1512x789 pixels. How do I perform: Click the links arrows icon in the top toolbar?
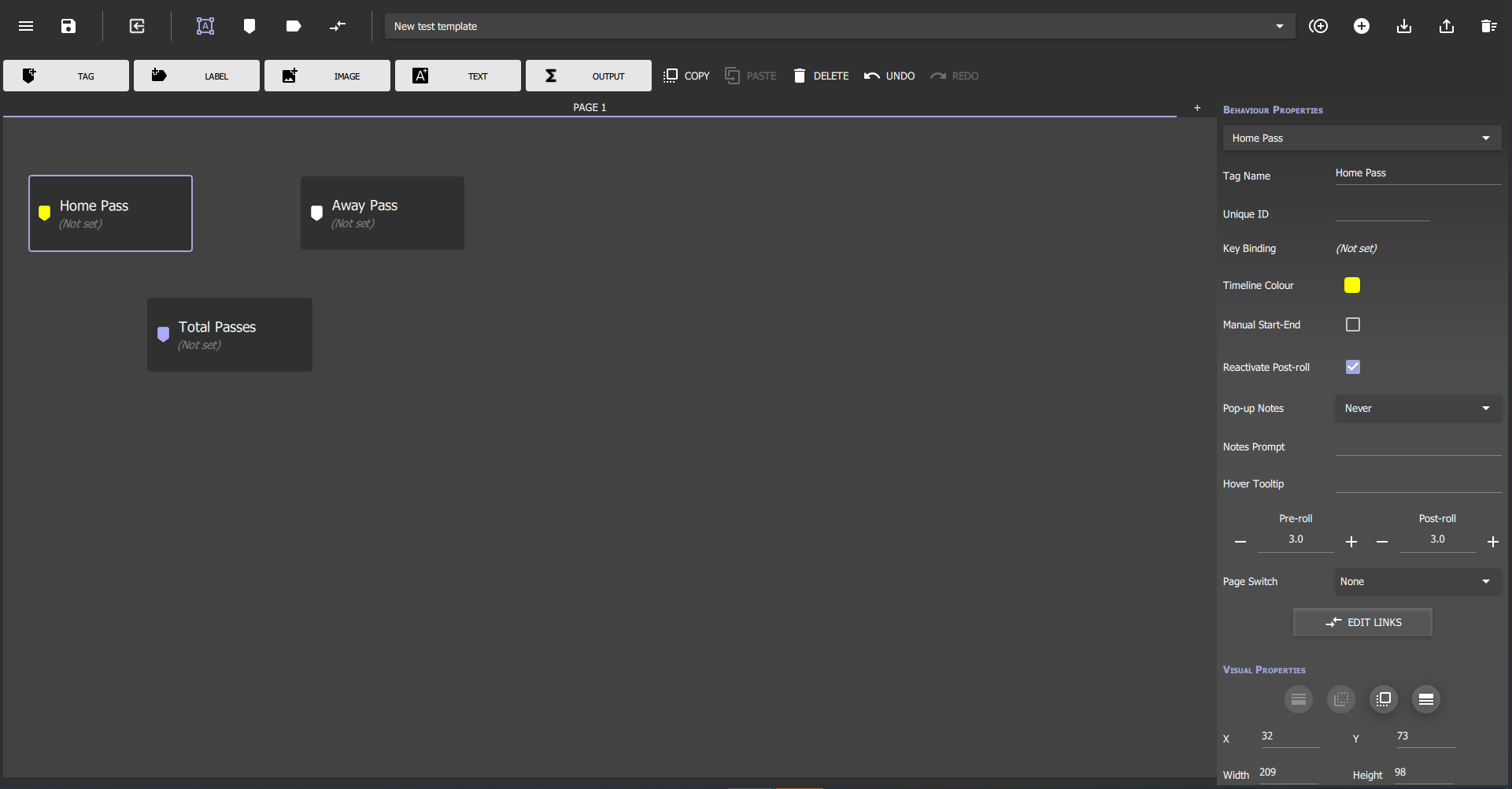pyautogui.click(x=338, y=26)
